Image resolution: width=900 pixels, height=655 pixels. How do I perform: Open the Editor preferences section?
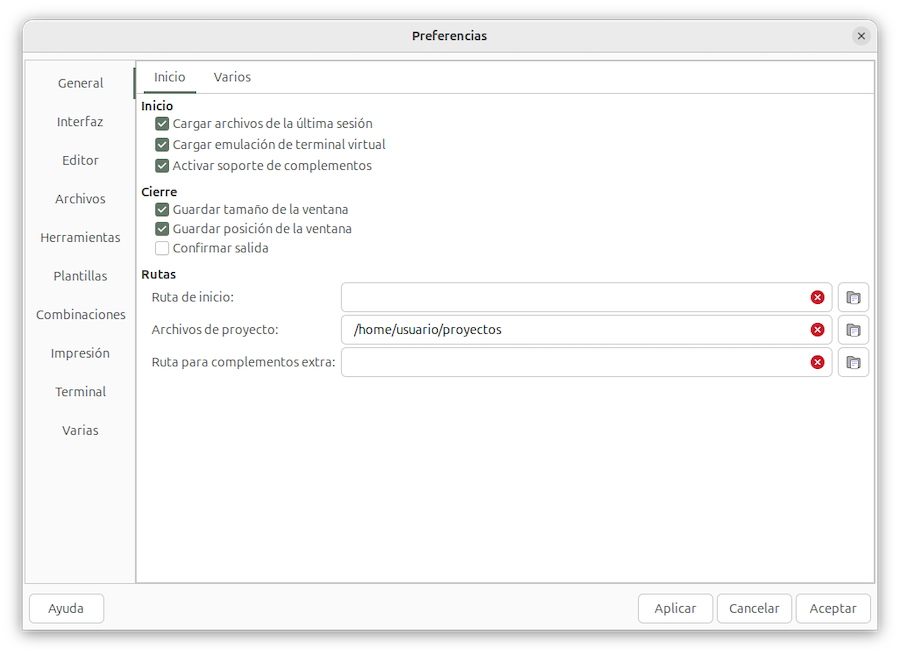click(80, 160)
